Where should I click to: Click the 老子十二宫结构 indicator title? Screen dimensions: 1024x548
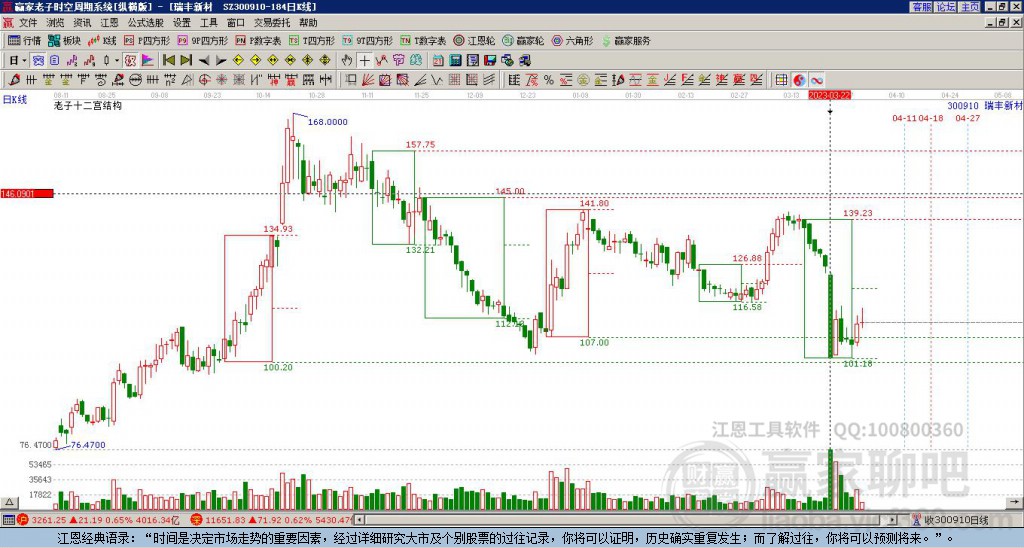(x=88, y=105)
